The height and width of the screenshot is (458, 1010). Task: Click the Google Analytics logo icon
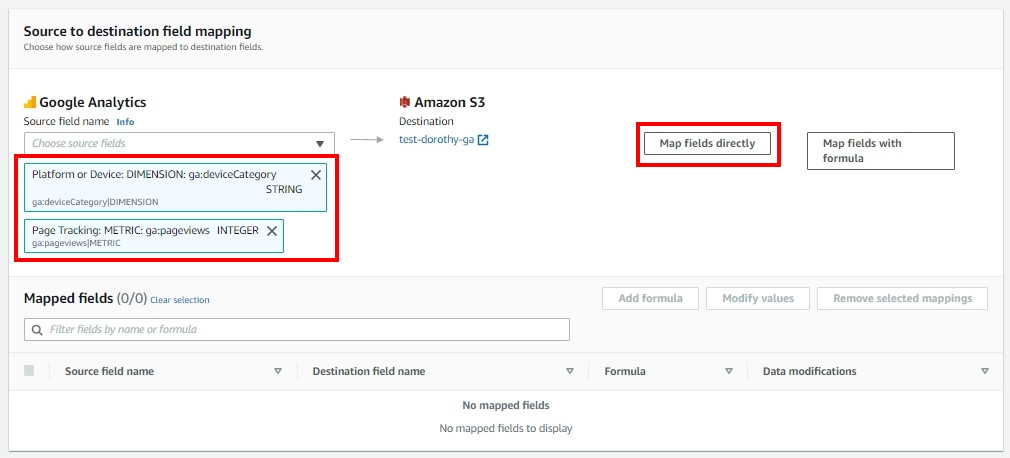[30, 102]
